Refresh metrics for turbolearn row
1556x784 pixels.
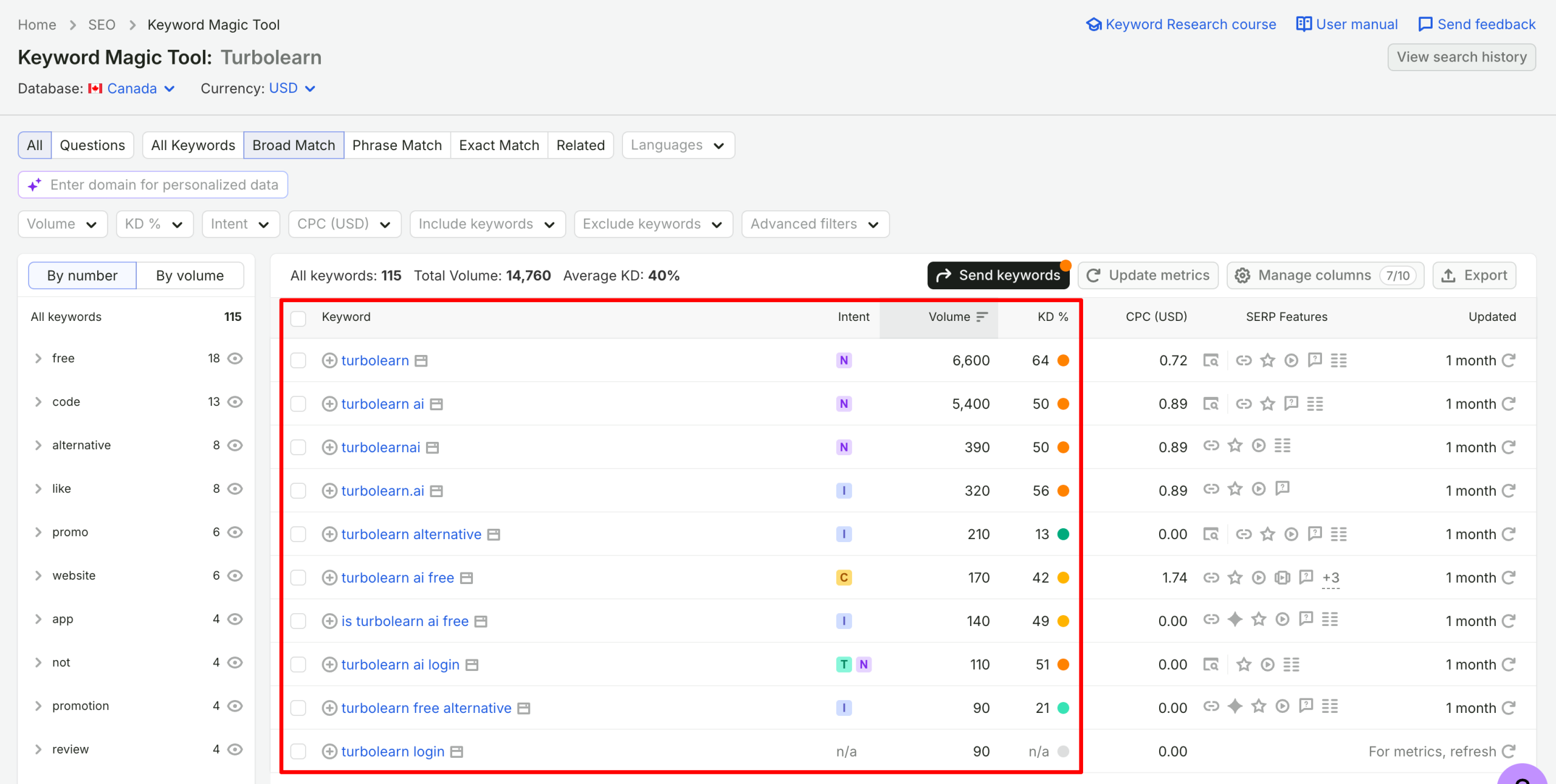pyautogui.click(x=1509, y=360)
